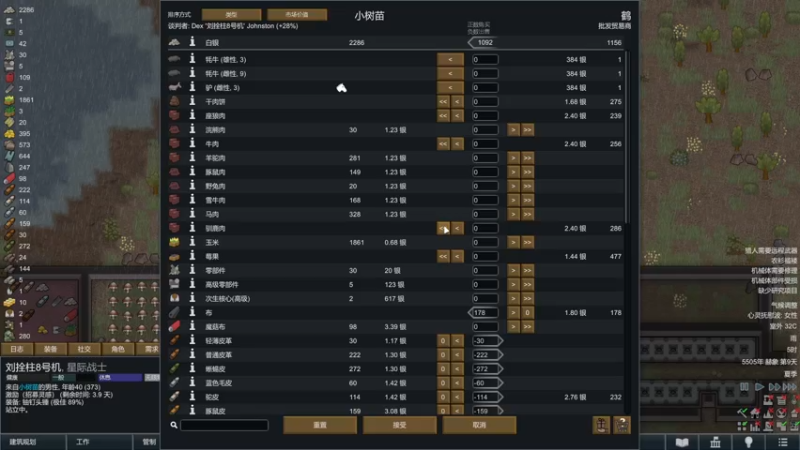Click the 玉米 quantity input field
The width and height of the screenshot is (800, 450).
[x=485, y=242]
